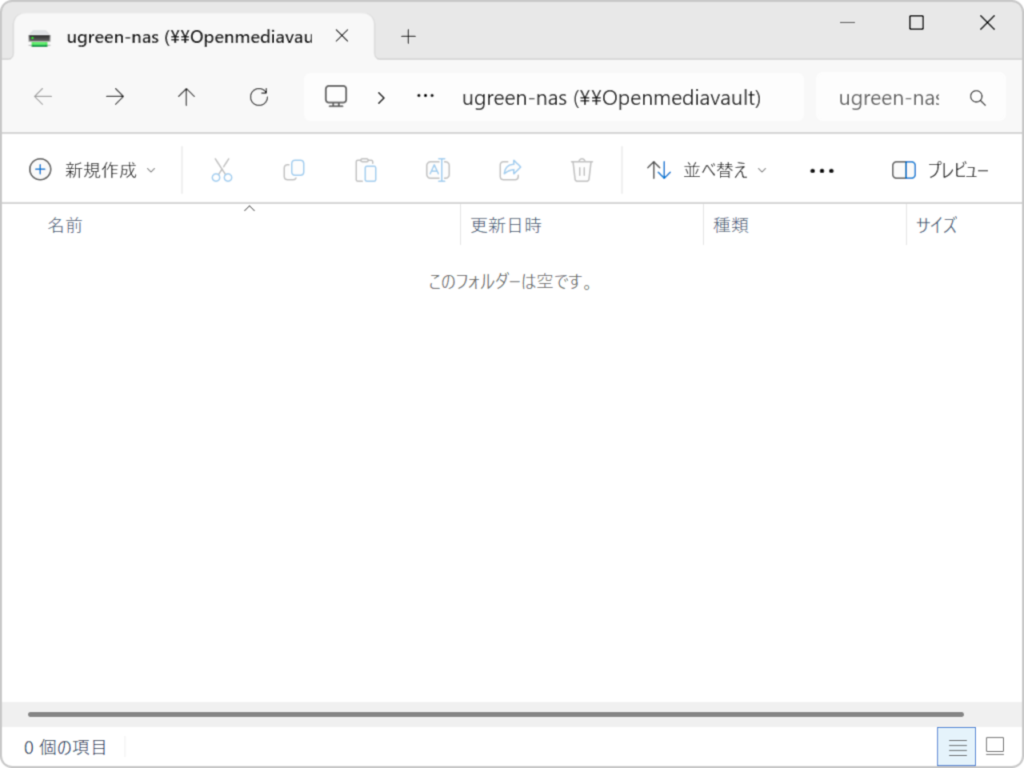Click the Share icon in toolbar
This screenshot has width=1024, height=768.
coord(510,170)
